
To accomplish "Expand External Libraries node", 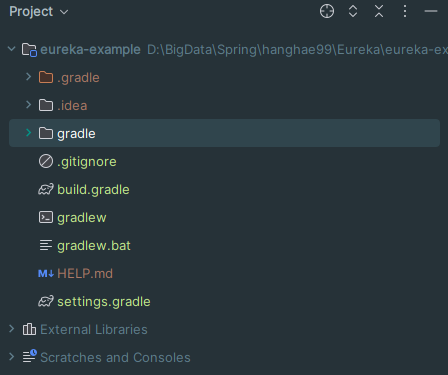I will (x=12, y=329).
